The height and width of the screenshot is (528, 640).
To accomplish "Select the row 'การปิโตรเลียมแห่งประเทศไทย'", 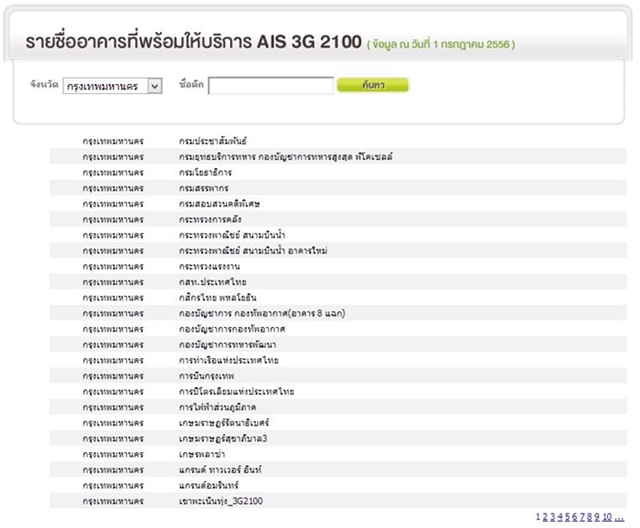I will [x=338, y=391].
